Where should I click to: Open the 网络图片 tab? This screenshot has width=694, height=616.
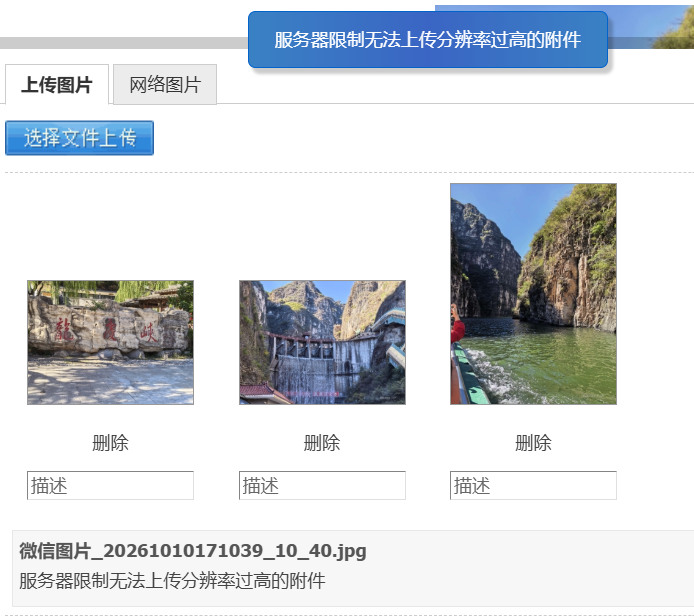click(x=165, y=85)
